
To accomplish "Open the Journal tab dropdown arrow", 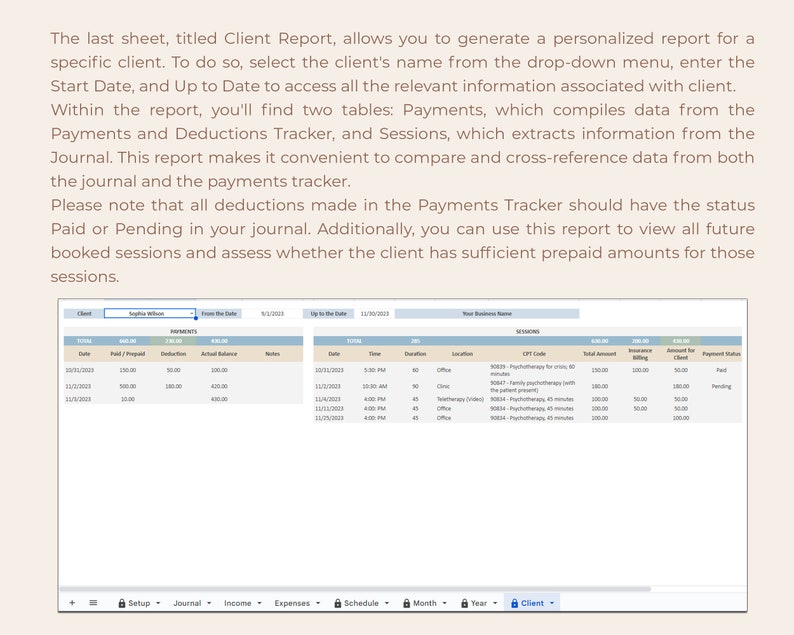I will pyautogui.click(x=209, y=603).
